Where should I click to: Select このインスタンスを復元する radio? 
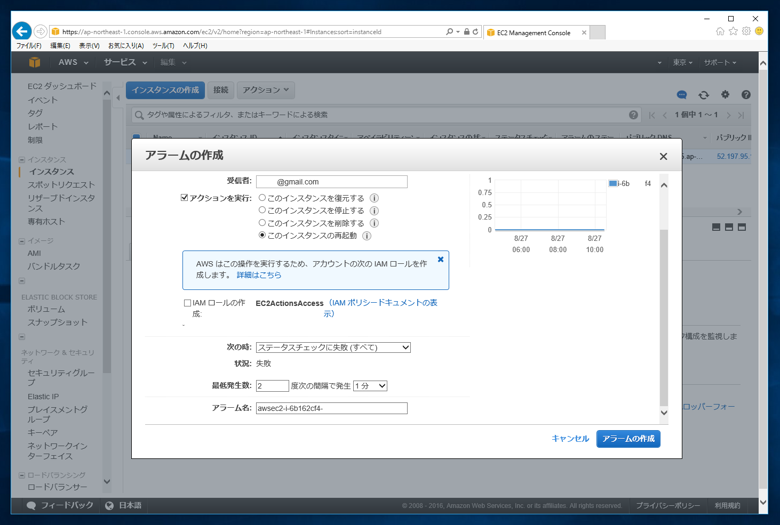[262, 198]
